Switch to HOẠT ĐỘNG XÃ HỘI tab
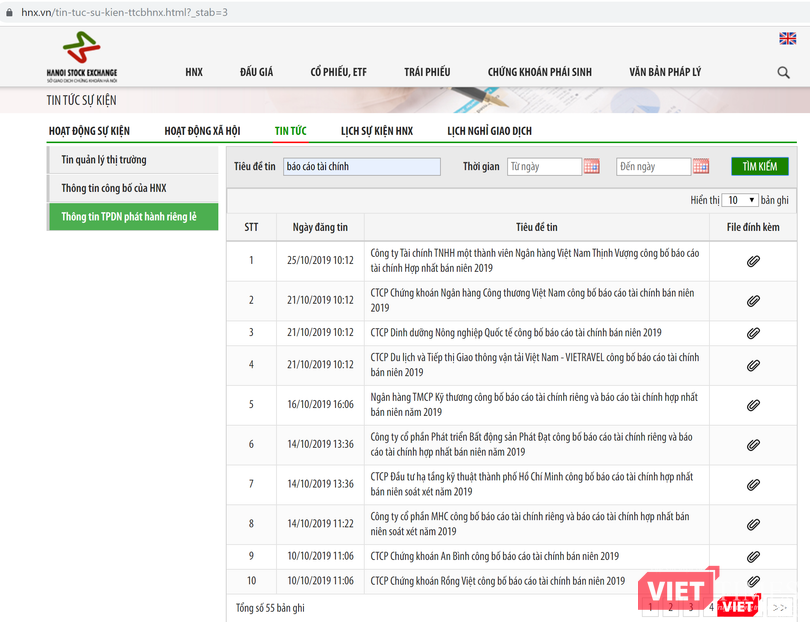The width and height of the screenshot is (810, 622). coord(202,131)
